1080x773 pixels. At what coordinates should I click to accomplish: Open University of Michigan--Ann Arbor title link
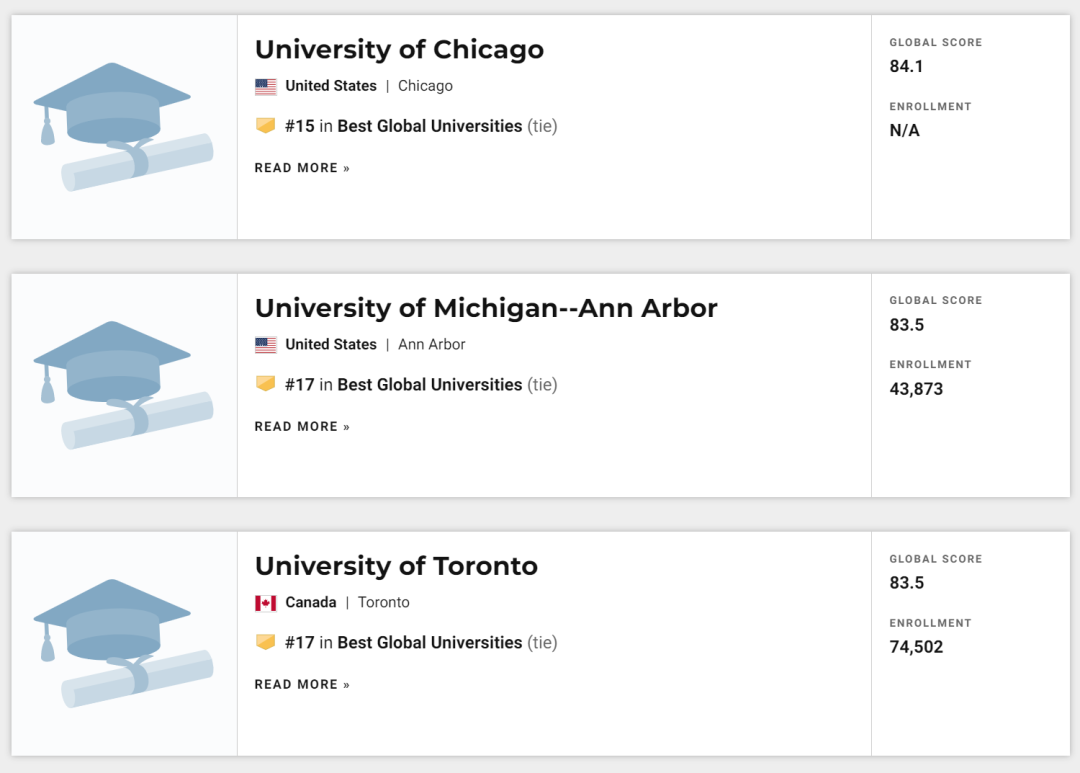pos(486,308)
